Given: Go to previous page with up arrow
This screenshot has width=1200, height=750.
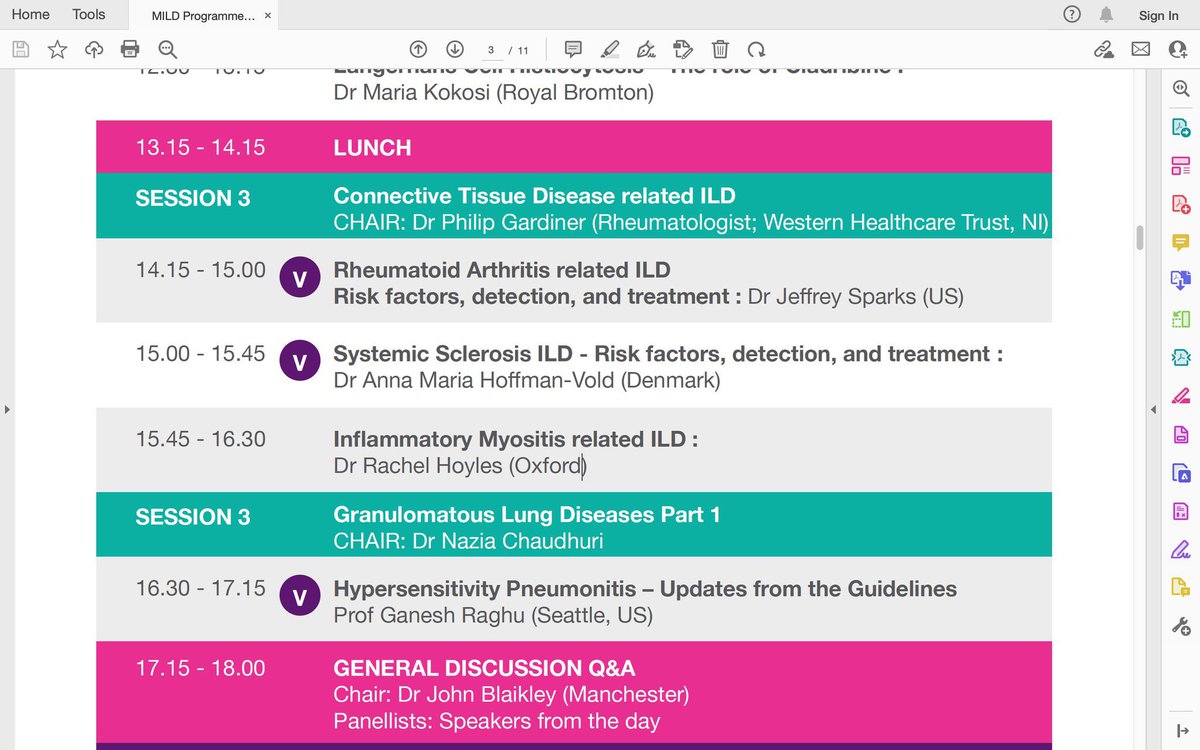Looking at the screenshot, I should point(419,49).
